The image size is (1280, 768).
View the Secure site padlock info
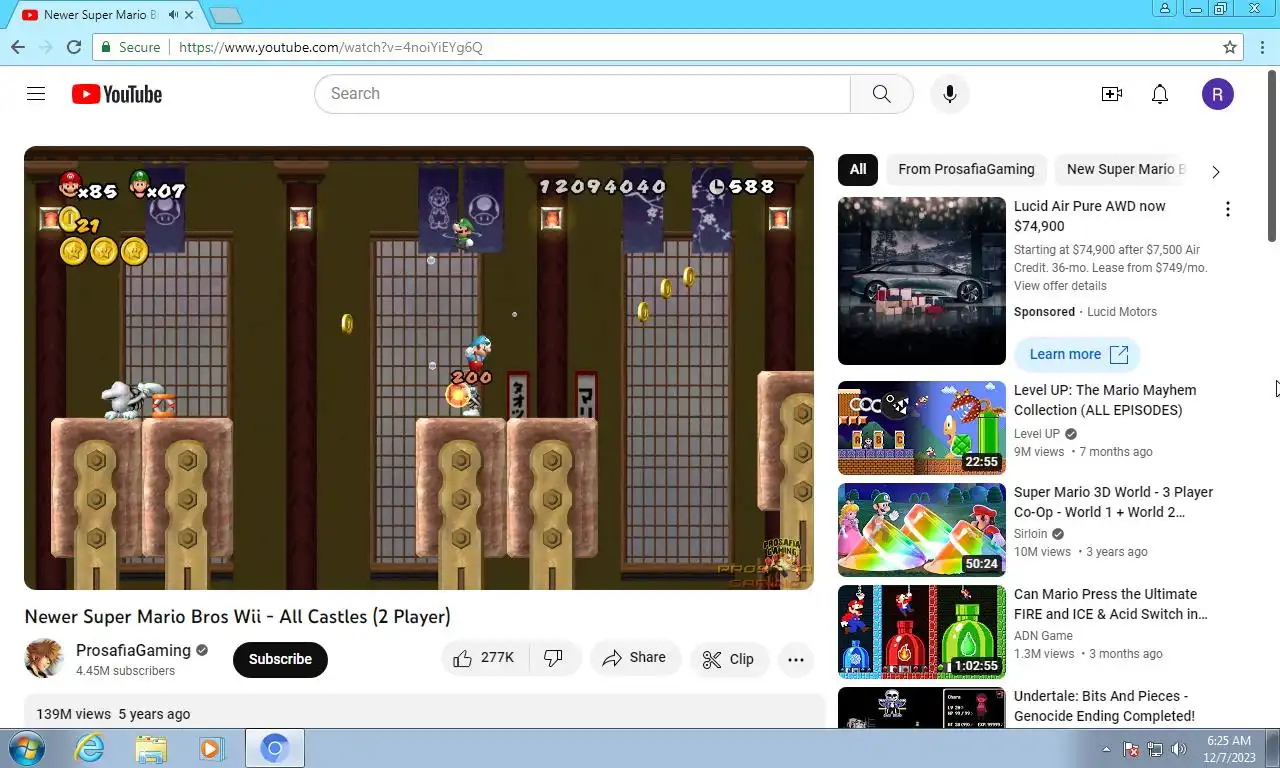coord(129,47)
